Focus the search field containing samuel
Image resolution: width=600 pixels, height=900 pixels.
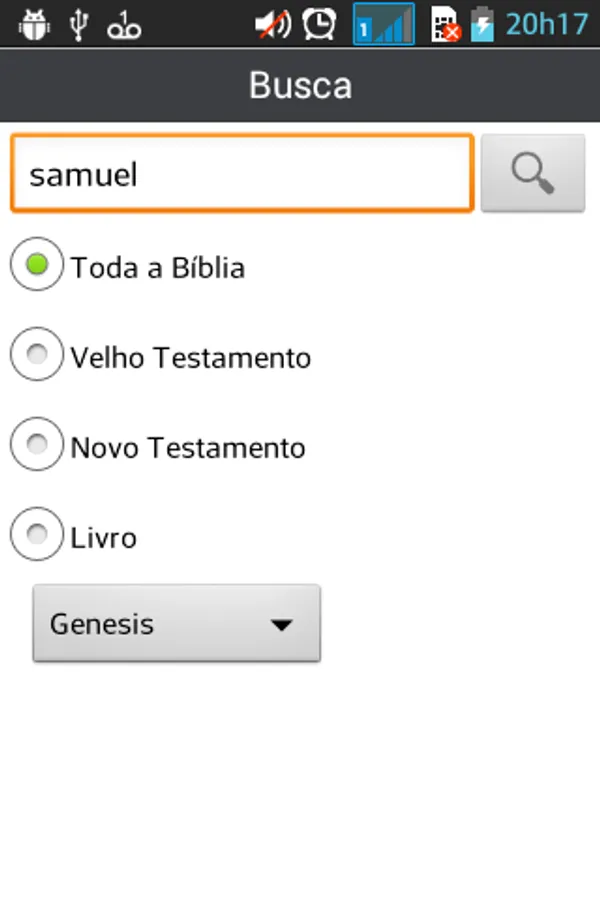[240, 174]
